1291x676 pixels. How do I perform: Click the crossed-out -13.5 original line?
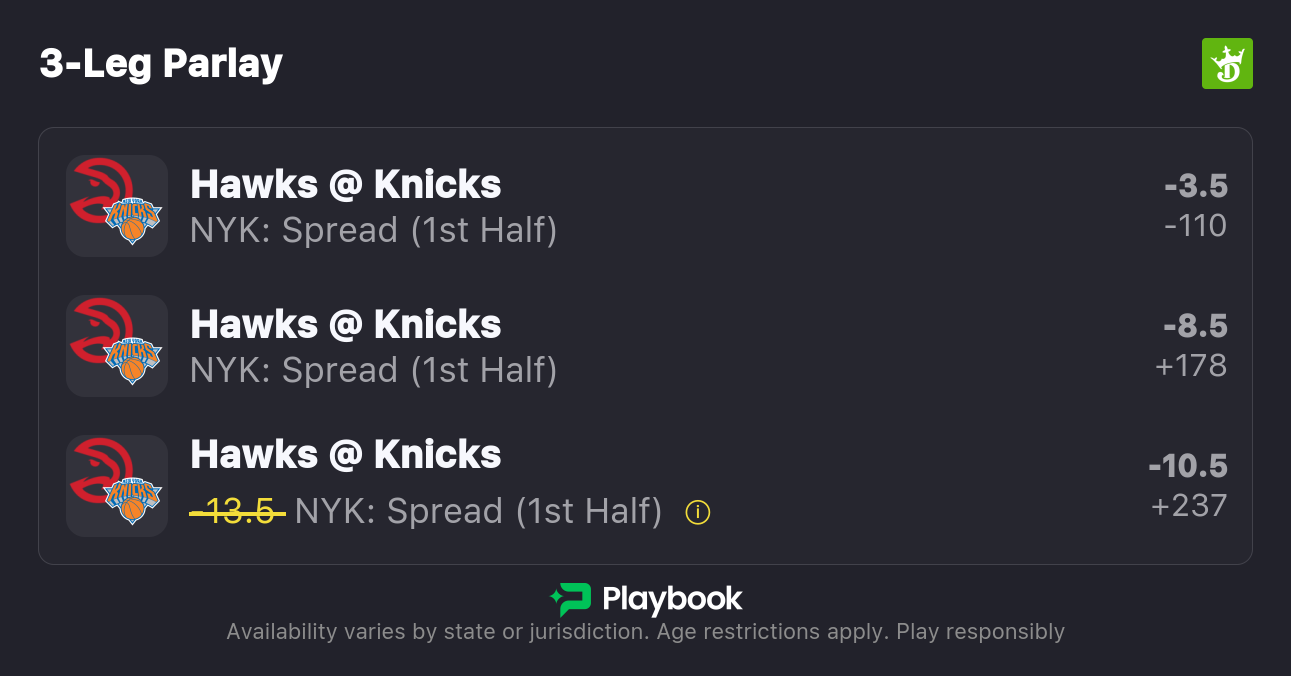(237, 512)
